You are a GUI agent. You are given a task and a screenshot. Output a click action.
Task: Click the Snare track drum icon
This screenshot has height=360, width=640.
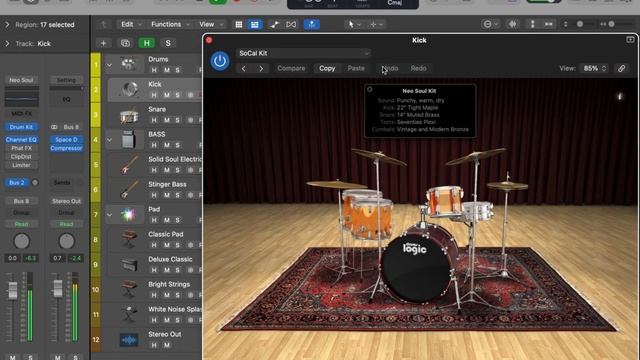[129, 115]
